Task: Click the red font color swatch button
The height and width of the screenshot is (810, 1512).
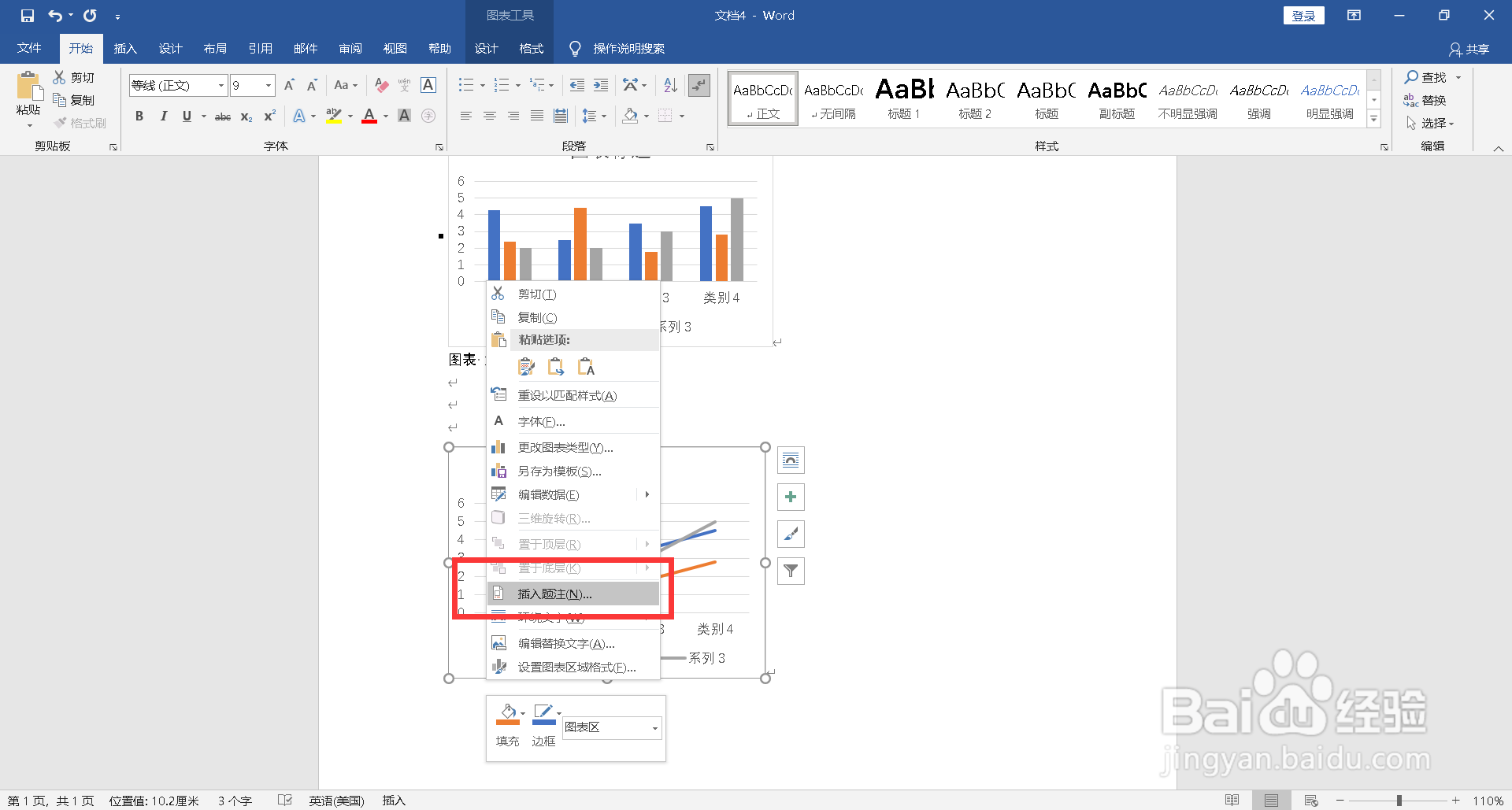Action: click(369, 117)
